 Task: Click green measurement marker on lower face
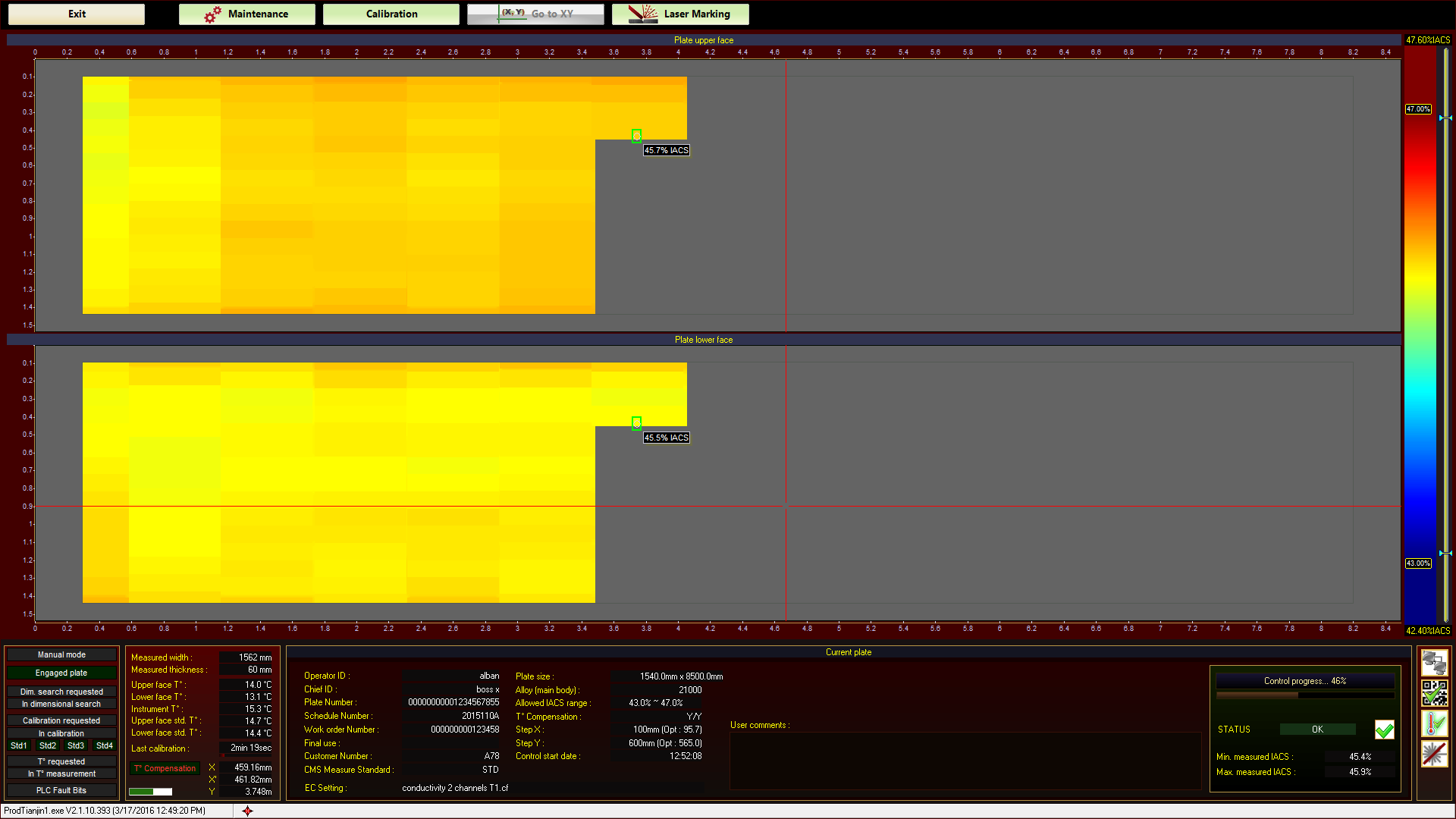pos(636,423)
